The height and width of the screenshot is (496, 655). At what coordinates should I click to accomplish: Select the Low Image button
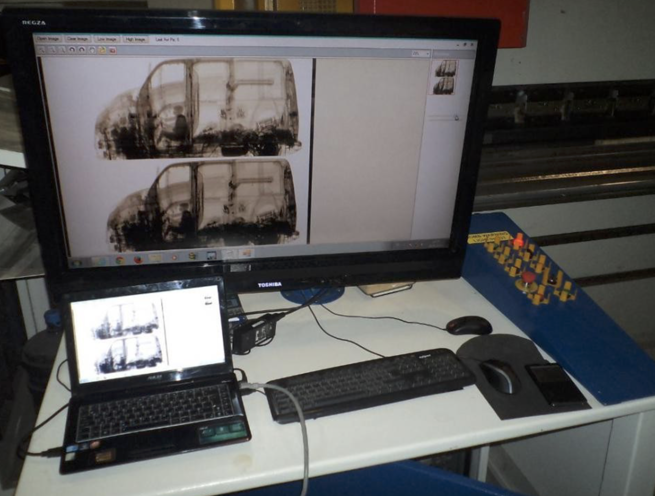tap(107, 39)
